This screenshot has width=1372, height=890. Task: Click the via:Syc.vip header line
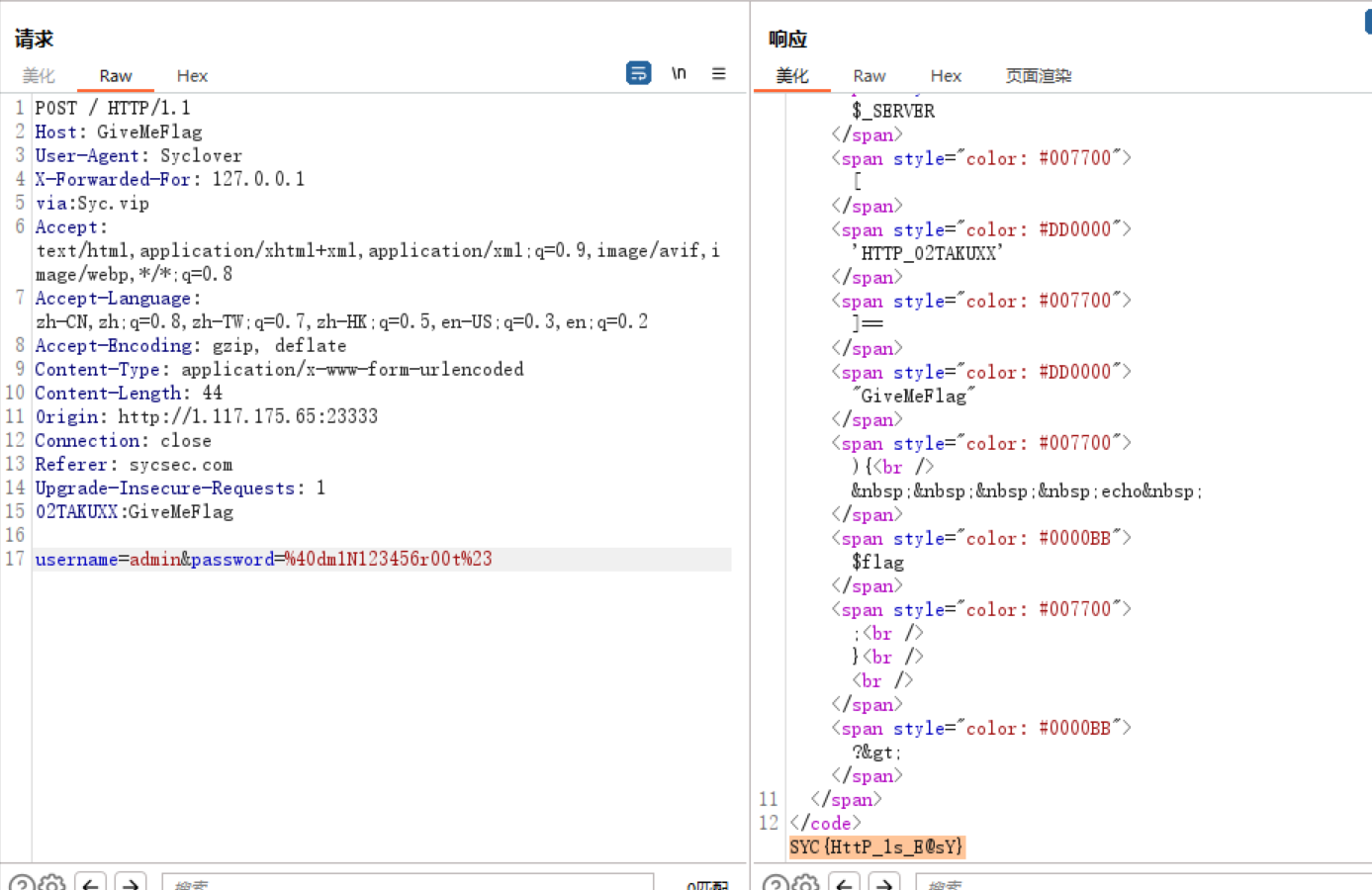point(92,203)
